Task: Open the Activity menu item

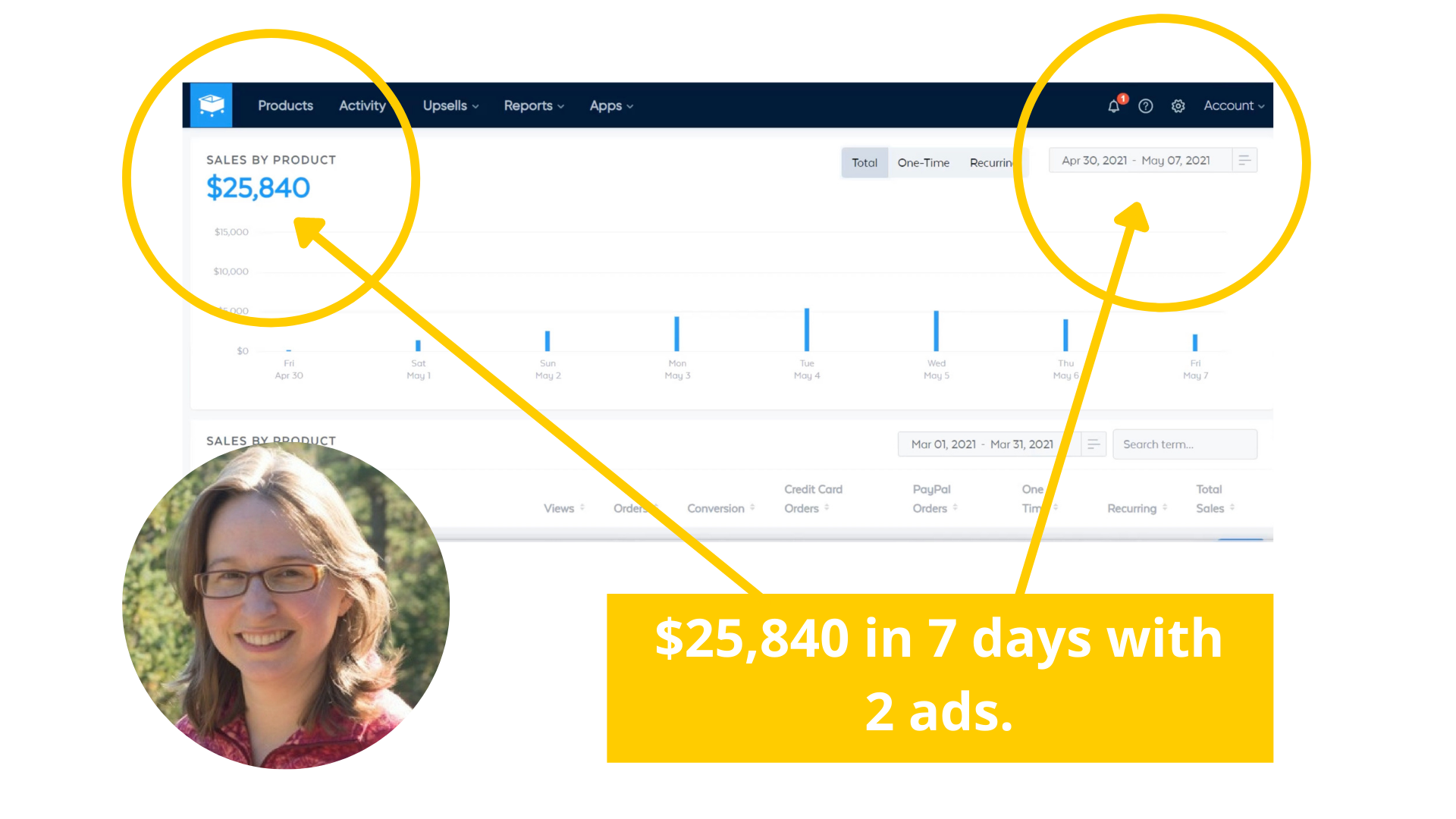Action: click(x=362, y=105)
